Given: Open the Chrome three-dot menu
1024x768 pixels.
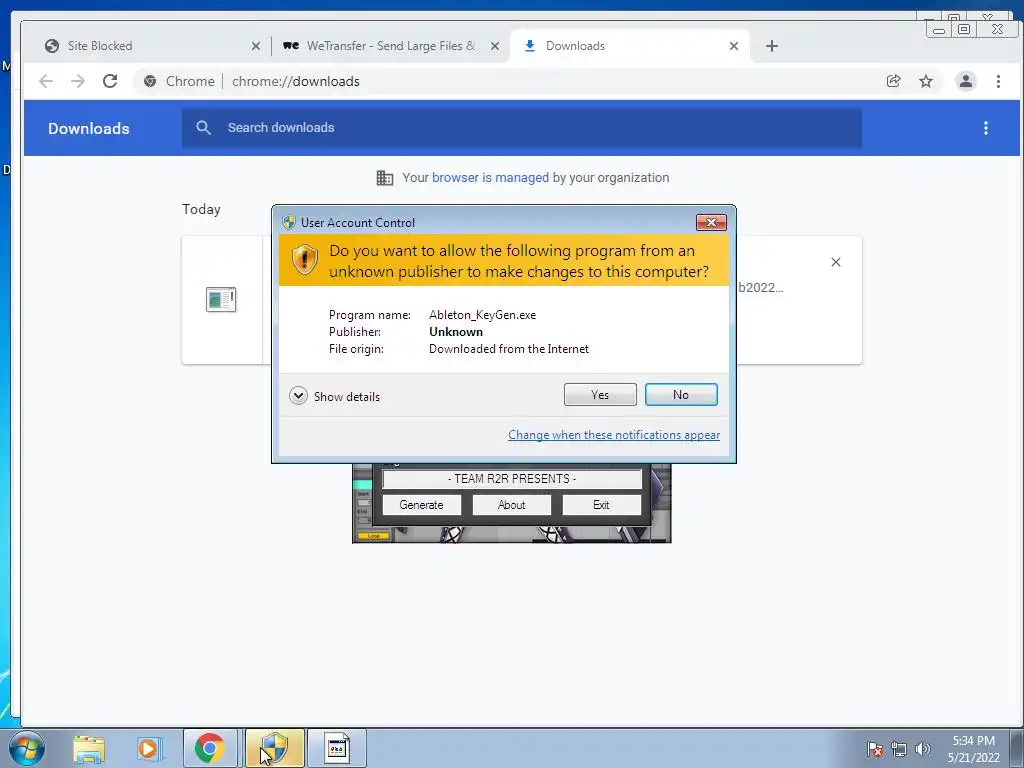Looking at the screenshot, I should (x=998, y=81).
